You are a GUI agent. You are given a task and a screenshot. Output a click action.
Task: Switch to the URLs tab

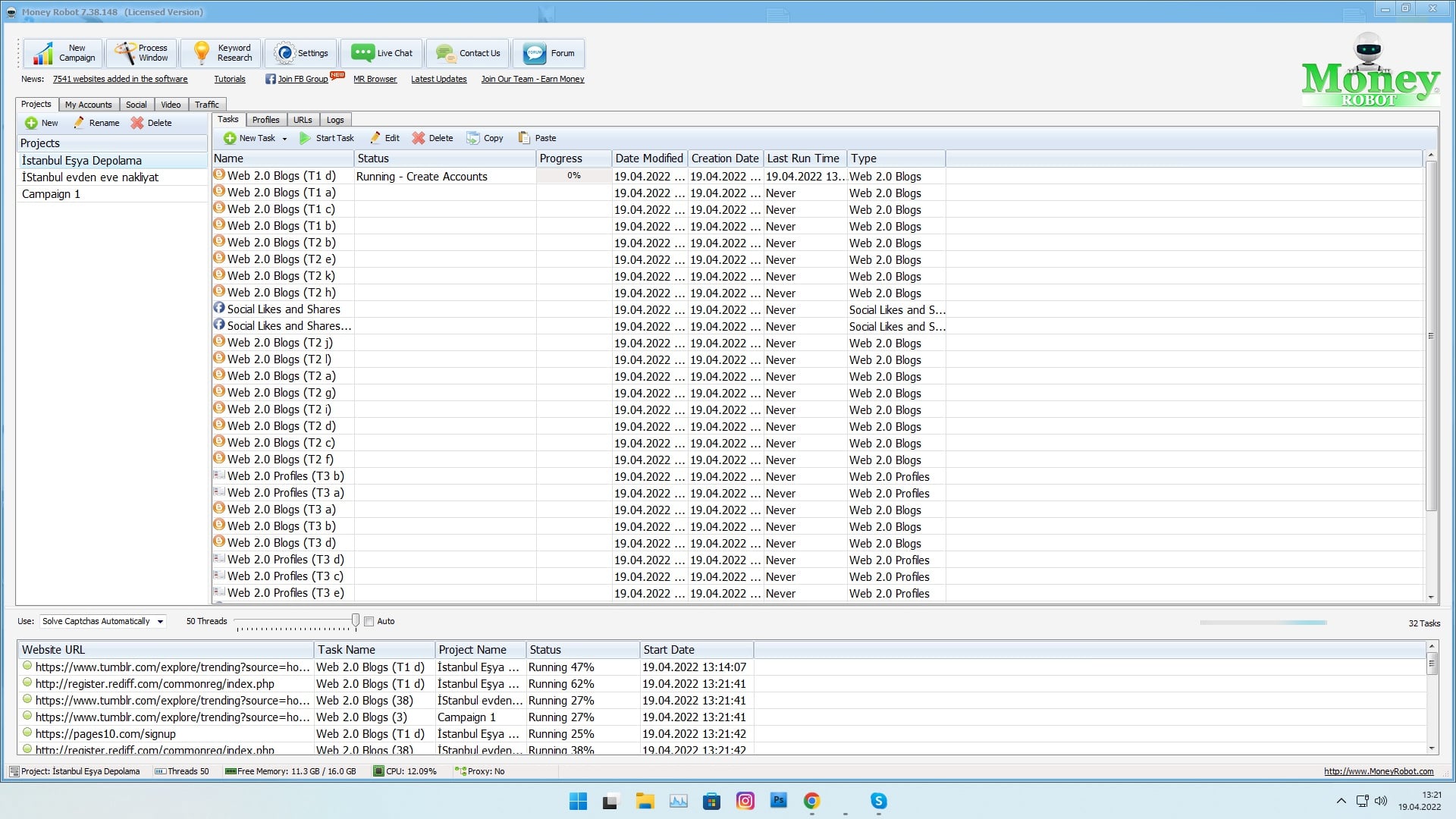point(303,120)
